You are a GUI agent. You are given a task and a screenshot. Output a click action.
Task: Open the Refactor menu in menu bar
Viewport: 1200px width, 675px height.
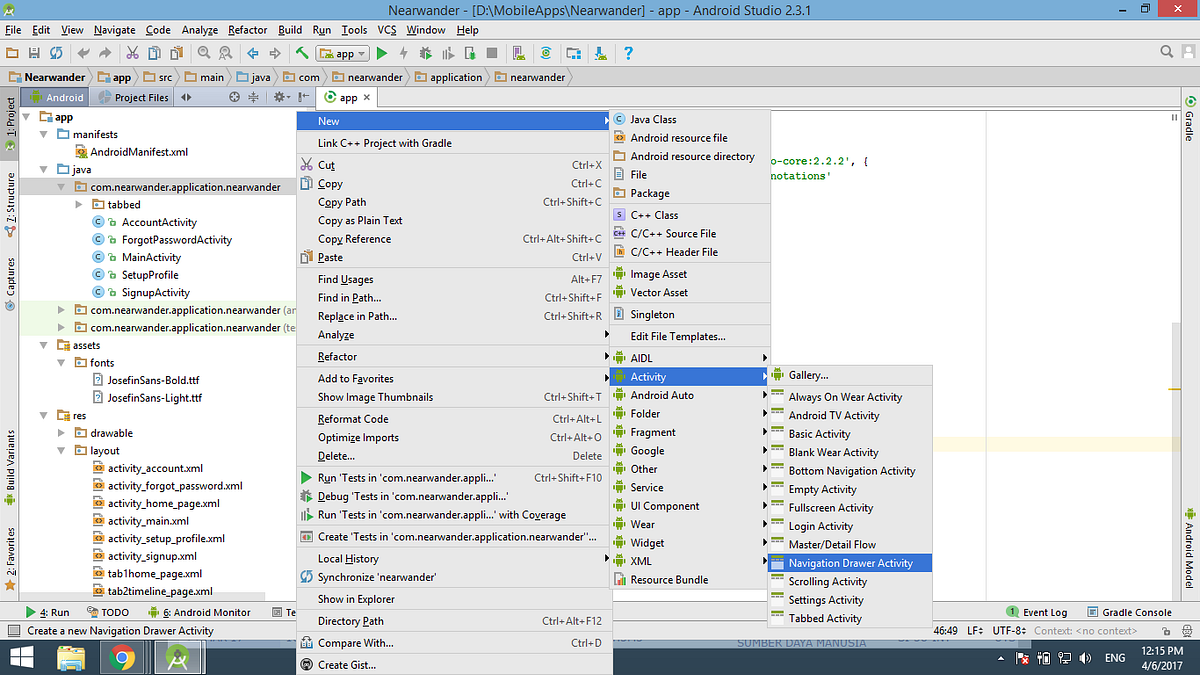[247, 30]
